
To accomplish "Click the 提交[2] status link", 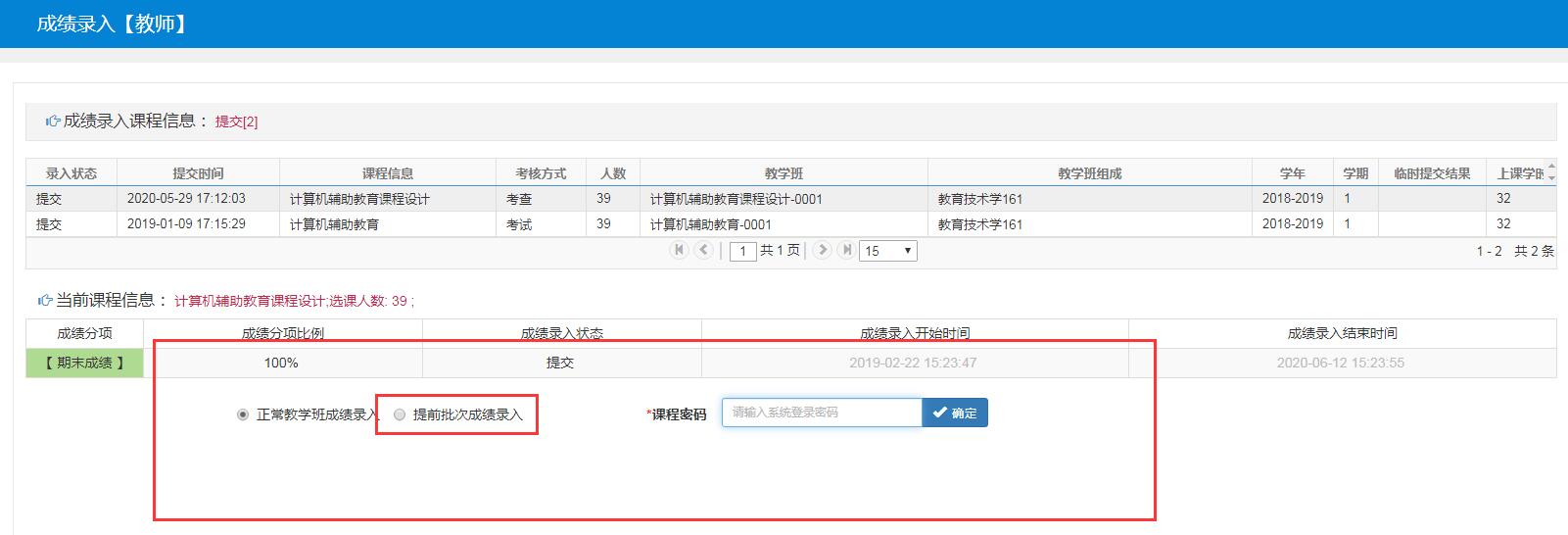I will click(x=236, y=122).
